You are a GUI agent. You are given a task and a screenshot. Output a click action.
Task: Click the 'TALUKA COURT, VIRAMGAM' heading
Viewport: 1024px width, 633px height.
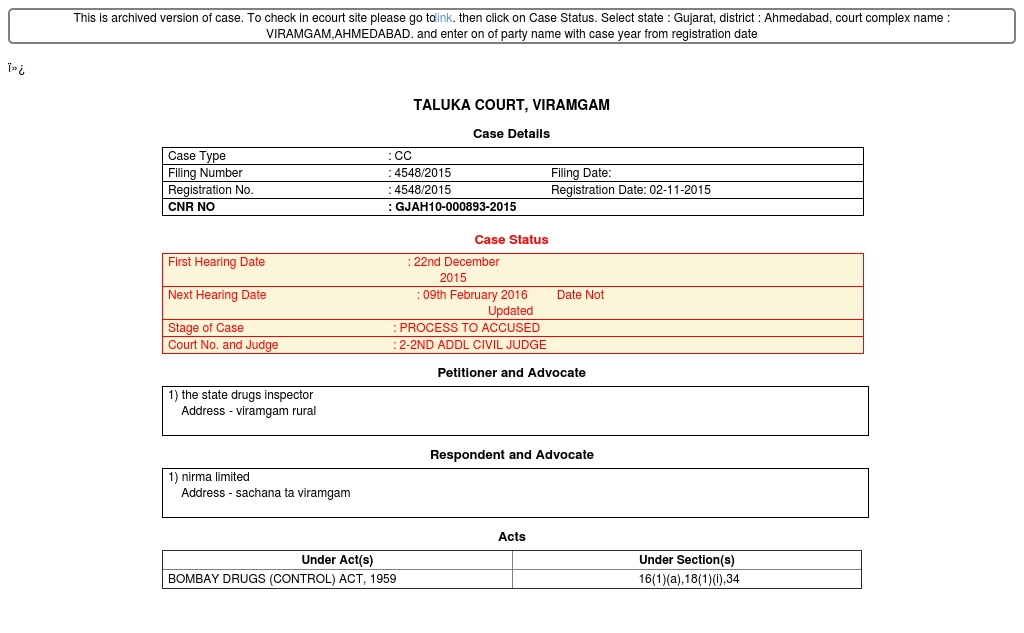click(x=511, y=105)
